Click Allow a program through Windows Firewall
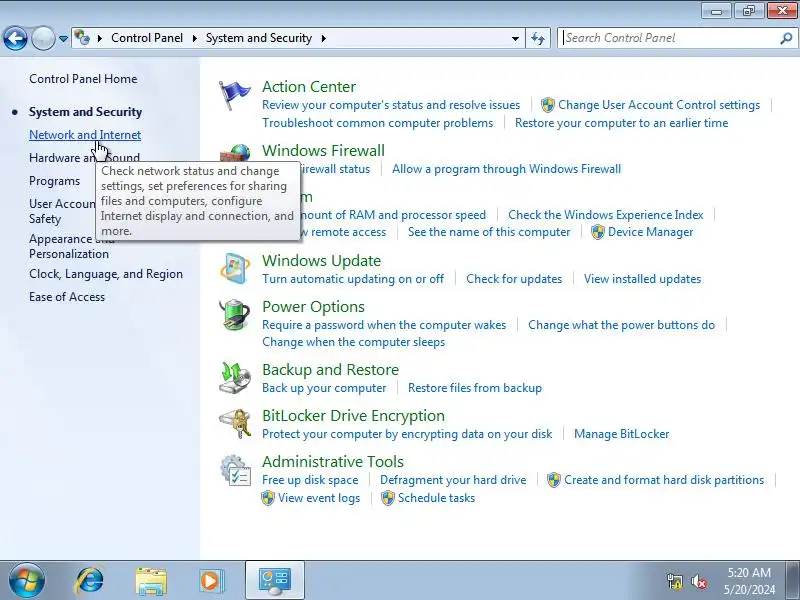800x600 pixels. tap(506, 169)
